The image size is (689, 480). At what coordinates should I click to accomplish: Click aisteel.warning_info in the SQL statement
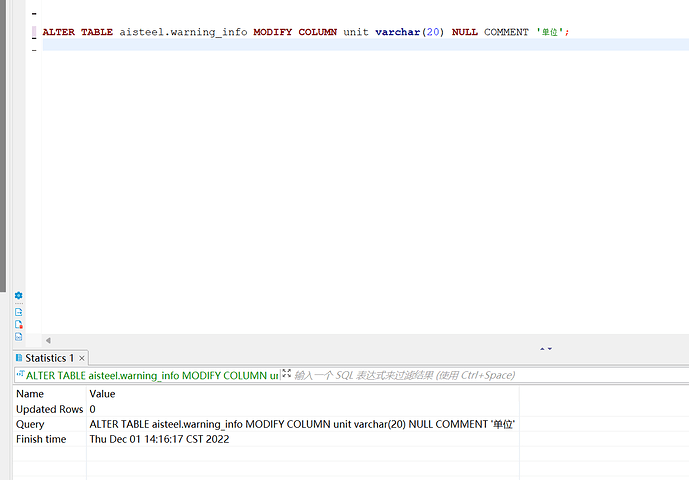coord(183,32)
